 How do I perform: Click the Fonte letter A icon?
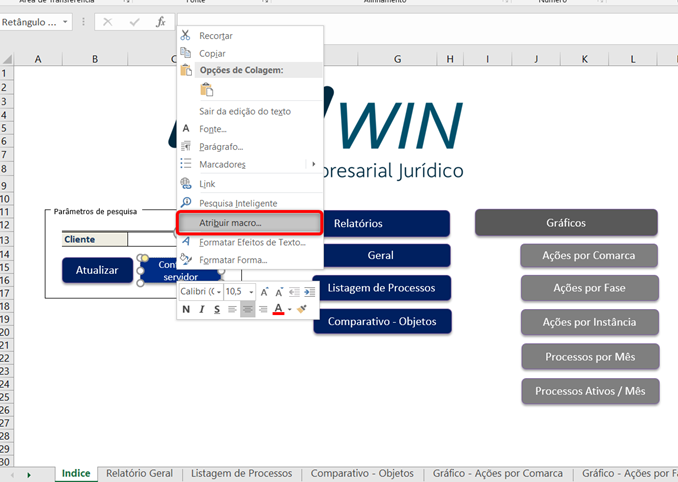pos(186,128)
